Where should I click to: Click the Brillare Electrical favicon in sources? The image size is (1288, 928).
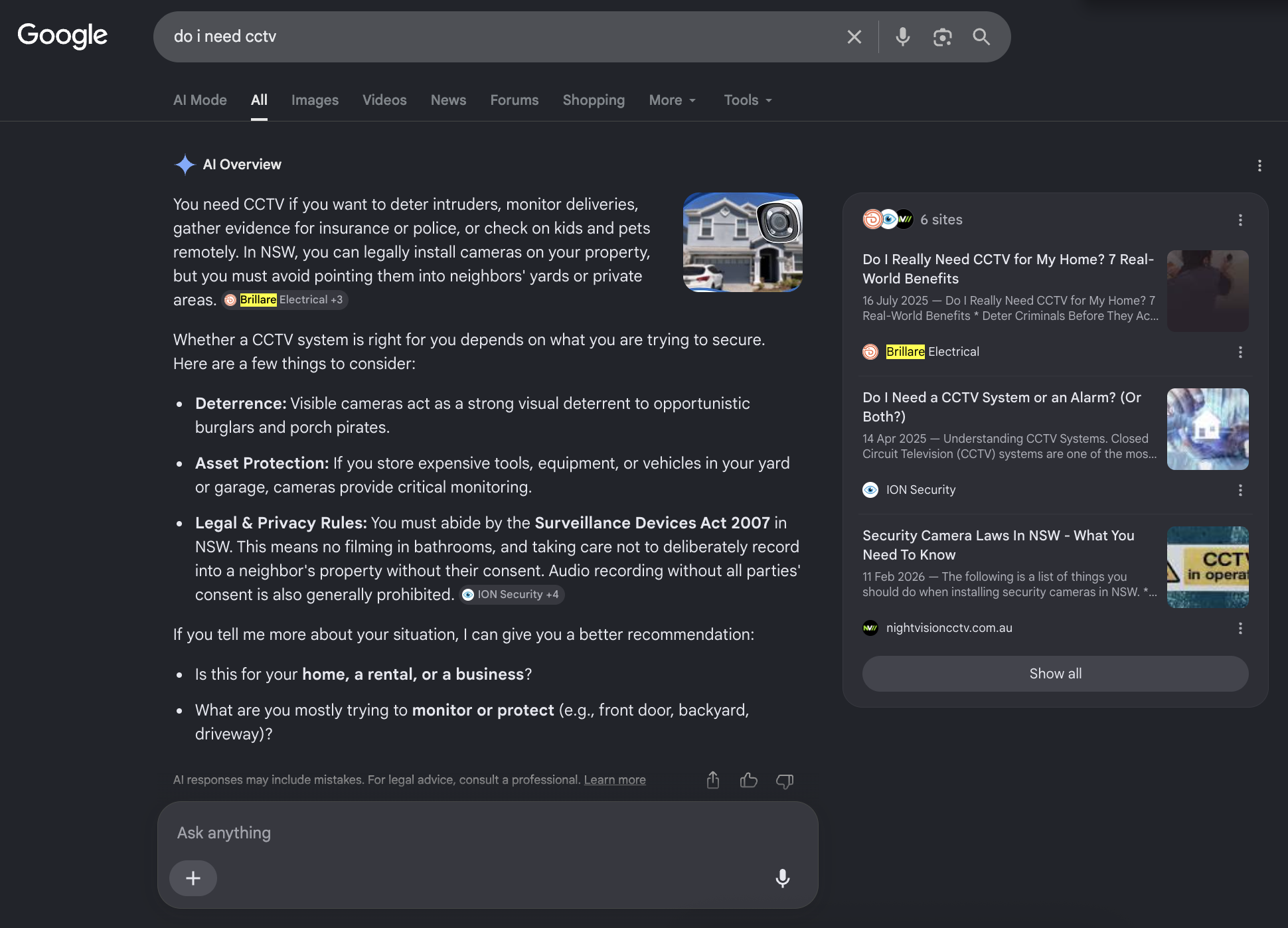click(870, 352)
